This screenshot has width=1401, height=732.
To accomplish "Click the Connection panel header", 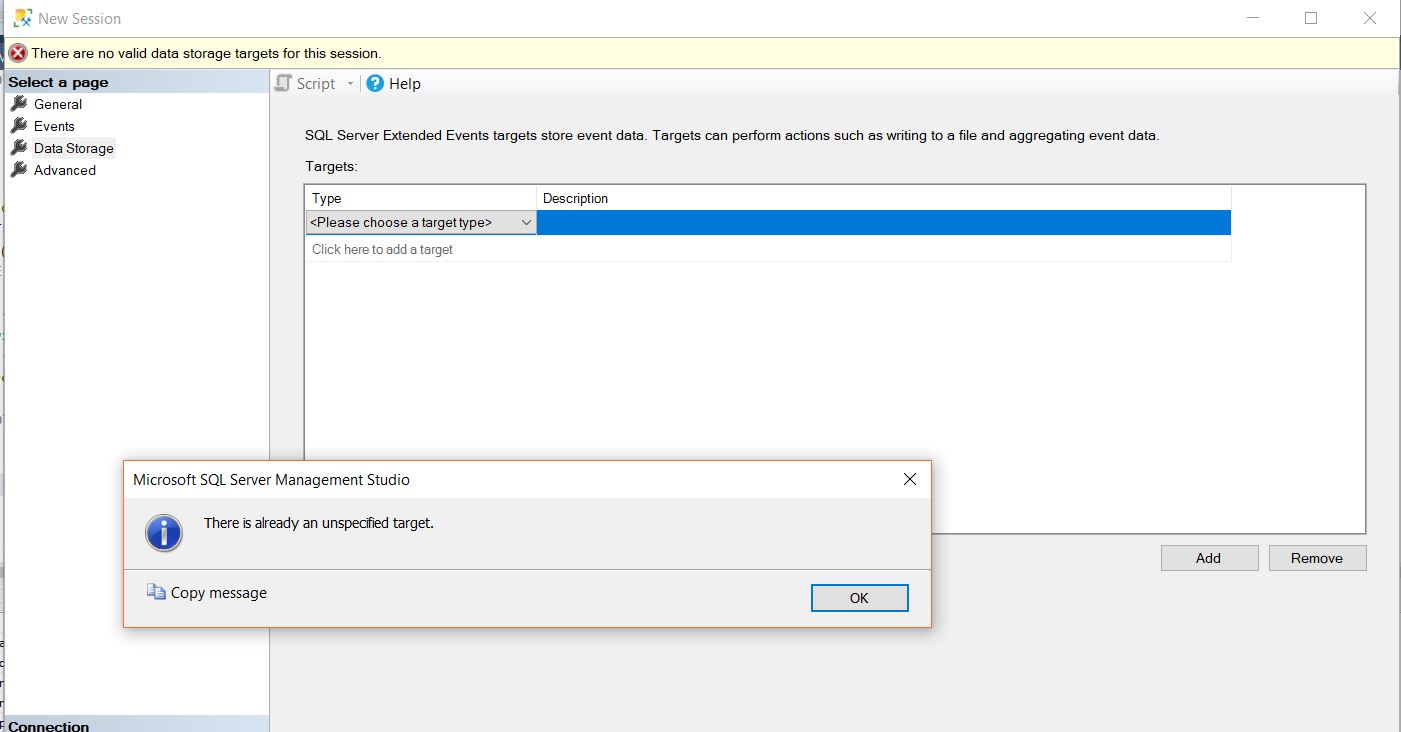I will tap(137, 725).
